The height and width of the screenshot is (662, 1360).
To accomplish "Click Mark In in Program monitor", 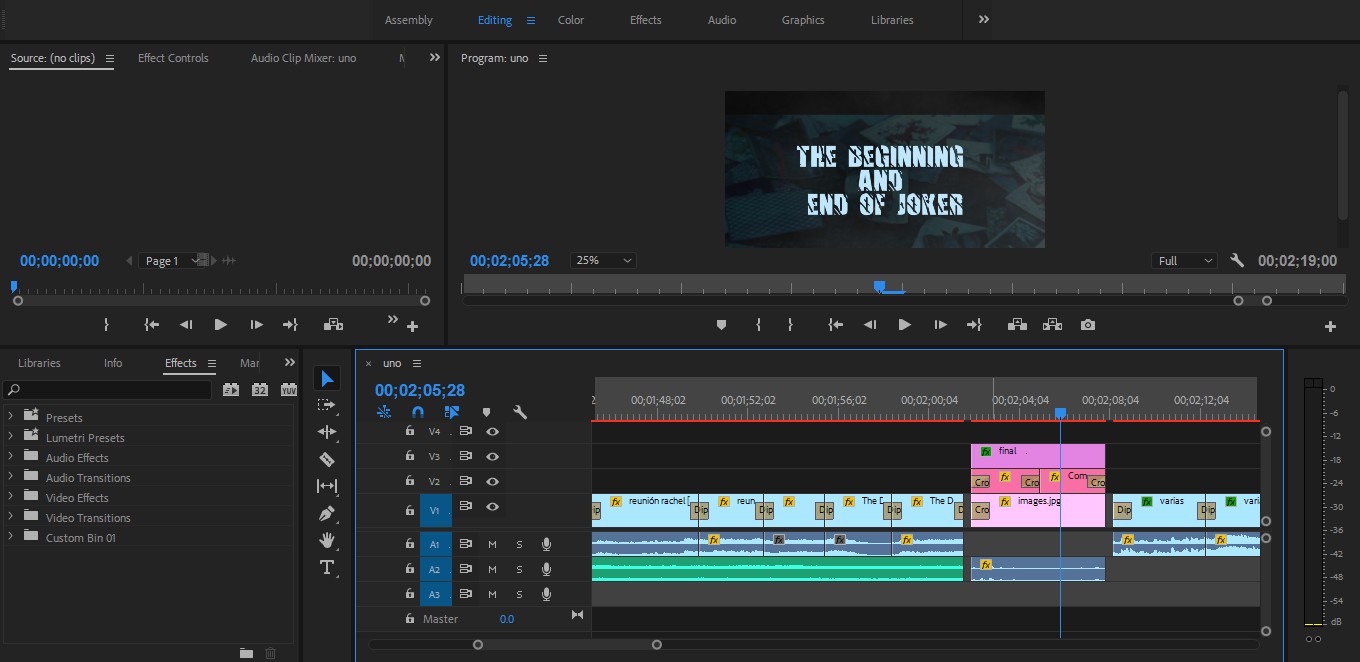I will click(x=758, y=325).
